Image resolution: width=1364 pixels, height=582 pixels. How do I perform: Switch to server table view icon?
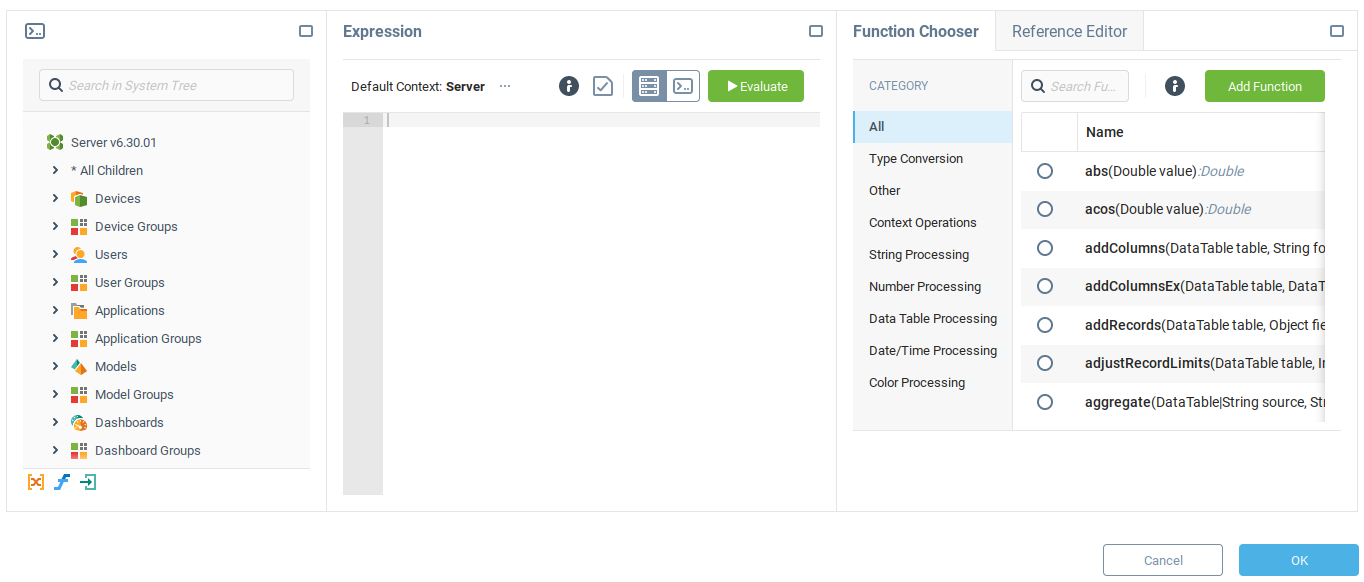[649, 86]
